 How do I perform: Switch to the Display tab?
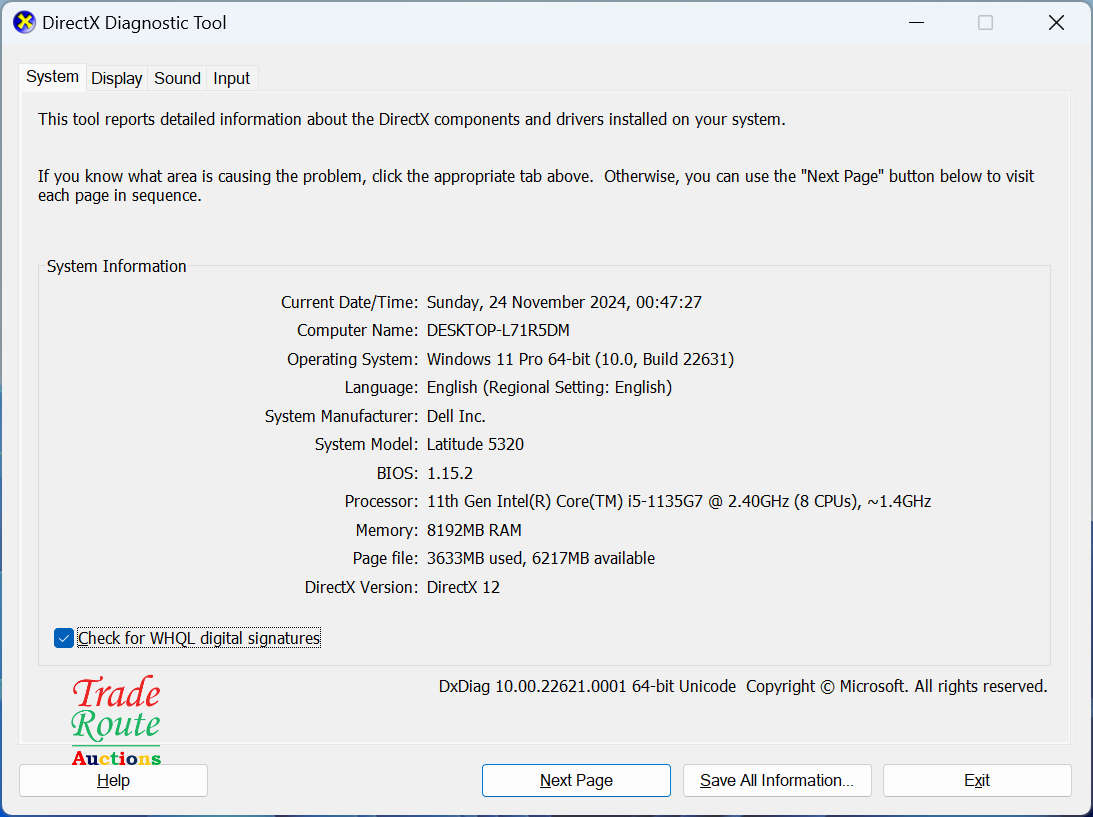116,77
